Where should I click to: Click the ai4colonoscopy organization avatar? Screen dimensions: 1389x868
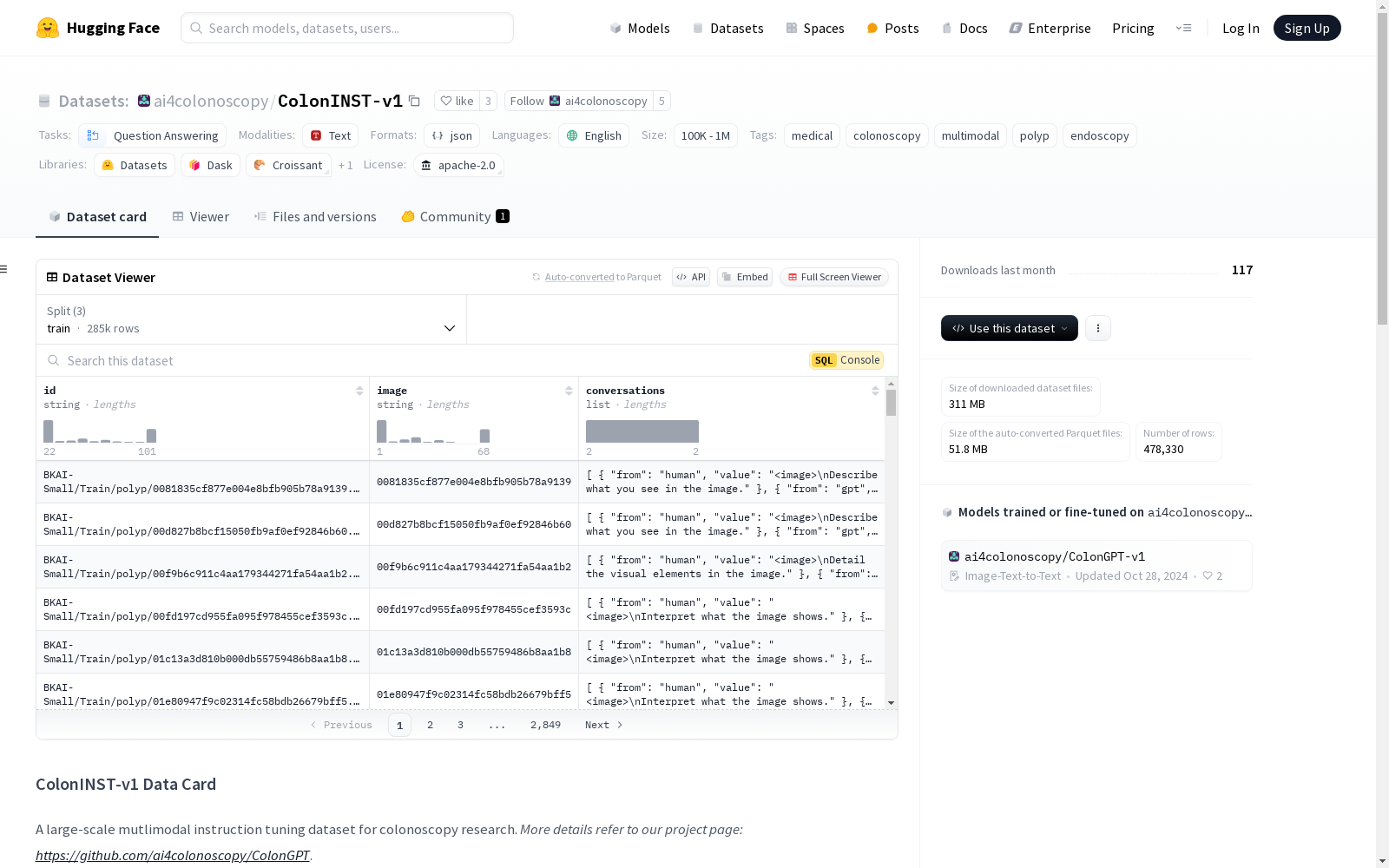(x=144, y=101)
